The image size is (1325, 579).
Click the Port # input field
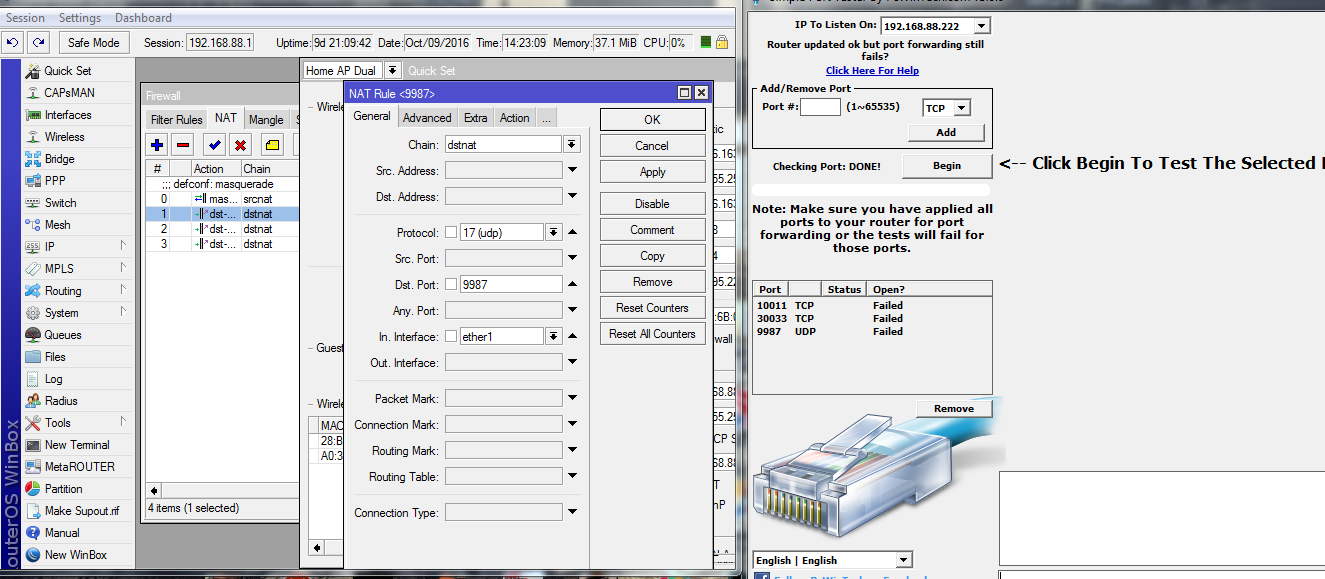click(820, 107)
